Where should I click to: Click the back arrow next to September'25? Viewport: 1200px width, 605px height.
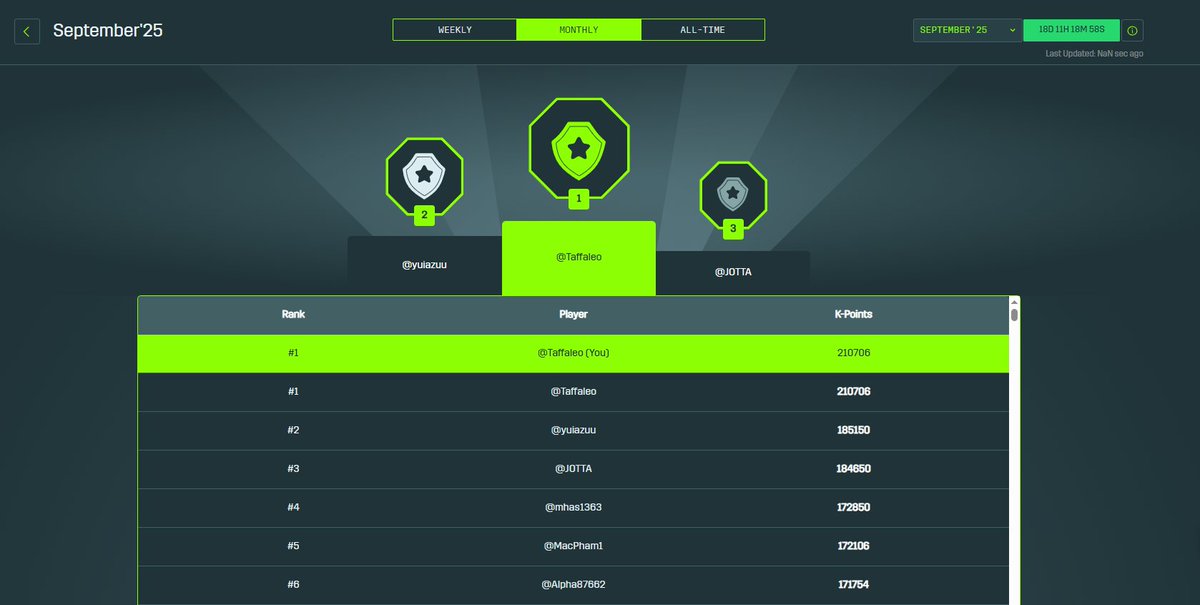tap(26, 31)
